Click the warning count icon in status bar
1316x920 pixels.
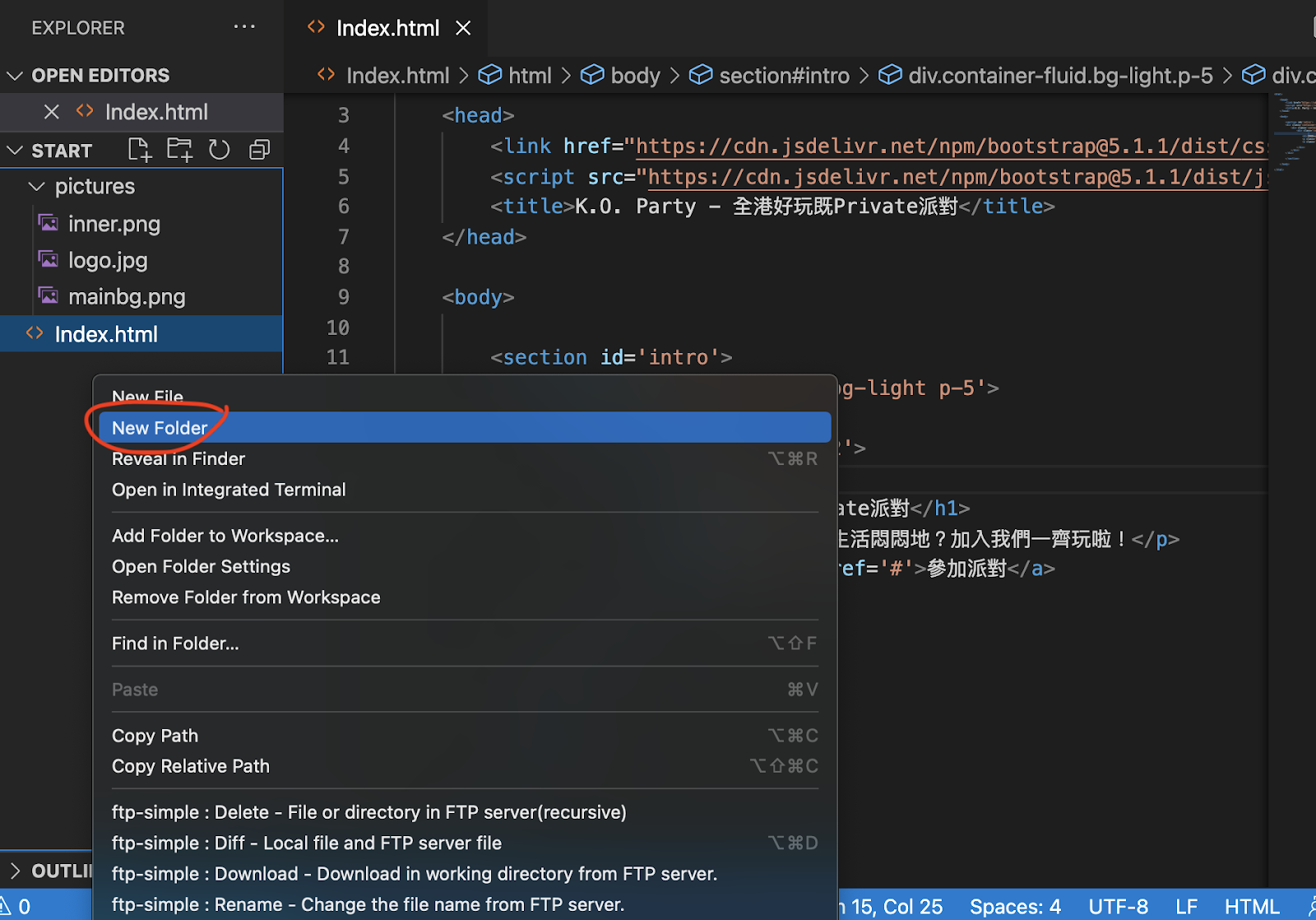[x=5, y=906]
